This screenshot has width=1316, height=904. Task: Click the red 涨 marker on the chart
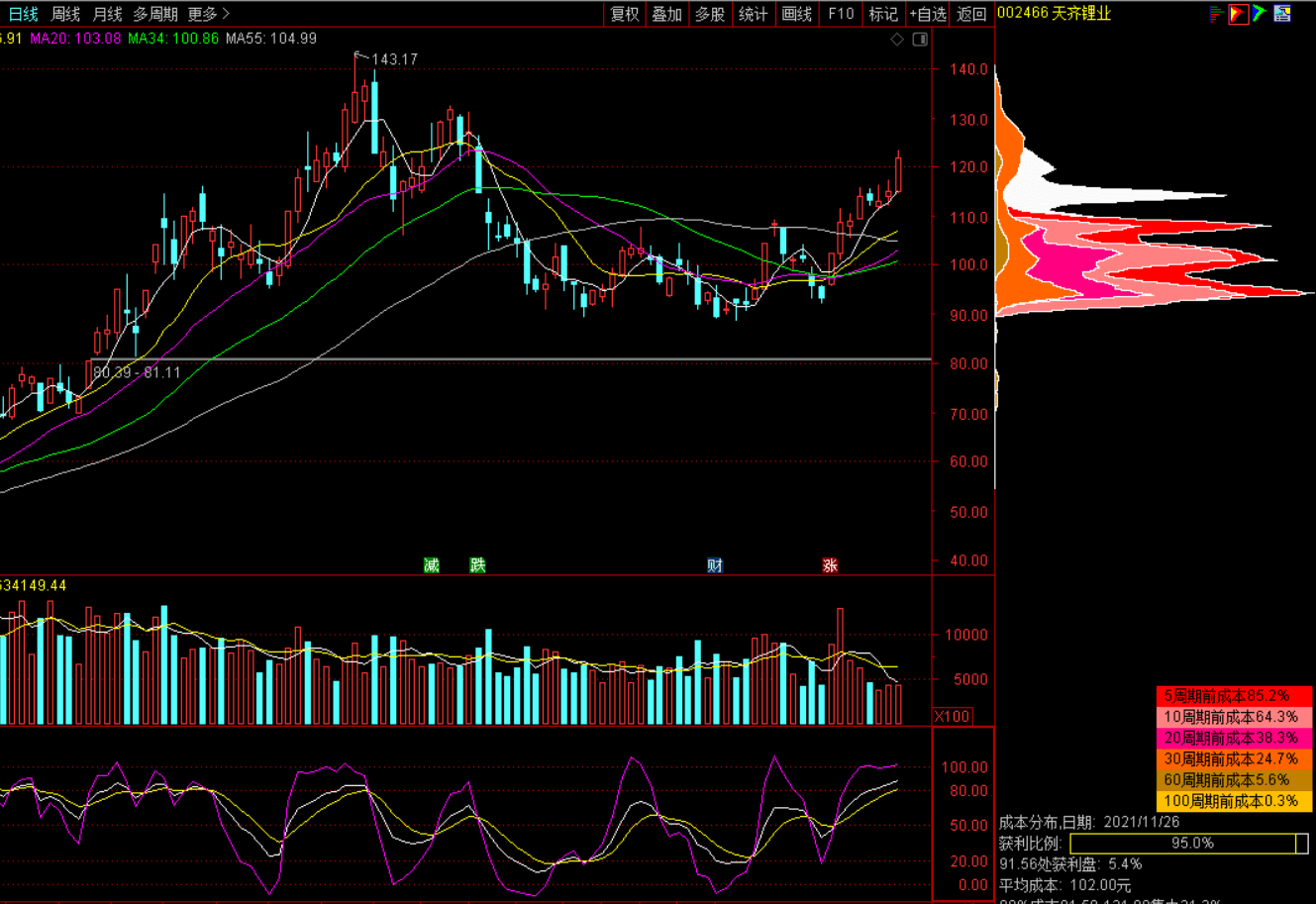tap(830, 565)
